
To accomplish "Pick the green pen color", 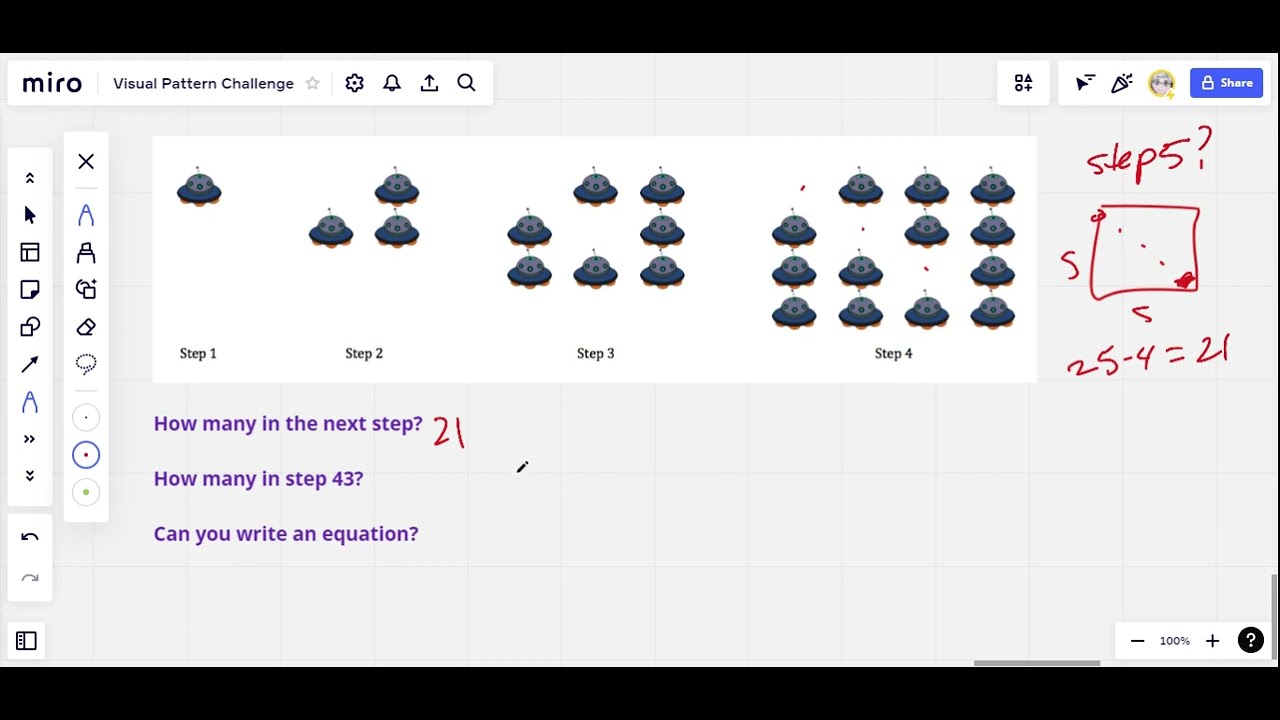I will pos(86,492).
